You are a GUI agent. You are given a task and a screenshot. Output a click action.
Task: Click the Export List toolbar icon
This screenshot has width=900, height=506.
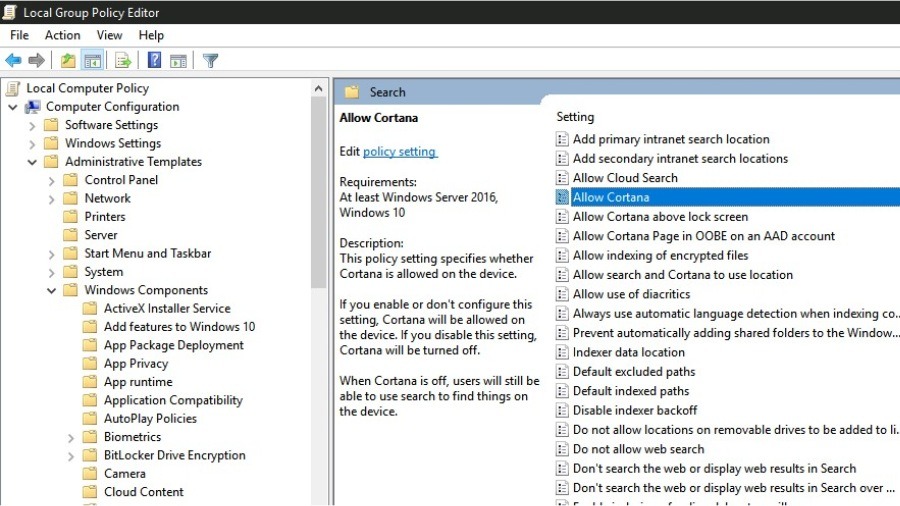coord(123,60)
